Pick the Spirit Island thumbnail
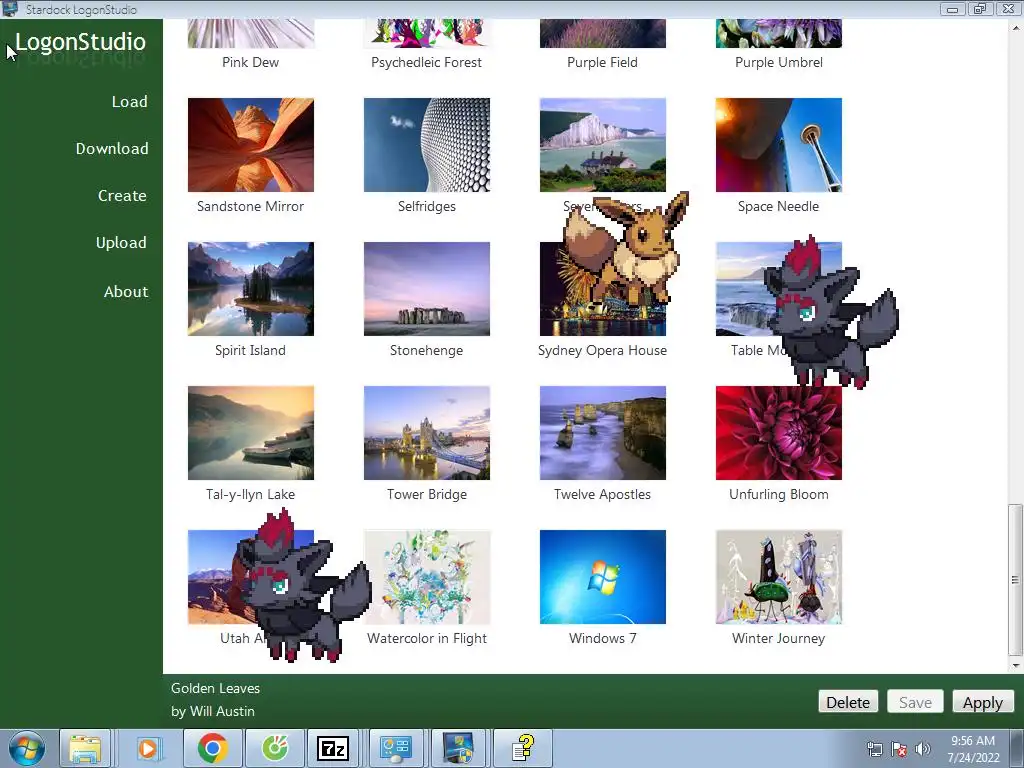This screenshot has width=1024, height=768. 251,289
